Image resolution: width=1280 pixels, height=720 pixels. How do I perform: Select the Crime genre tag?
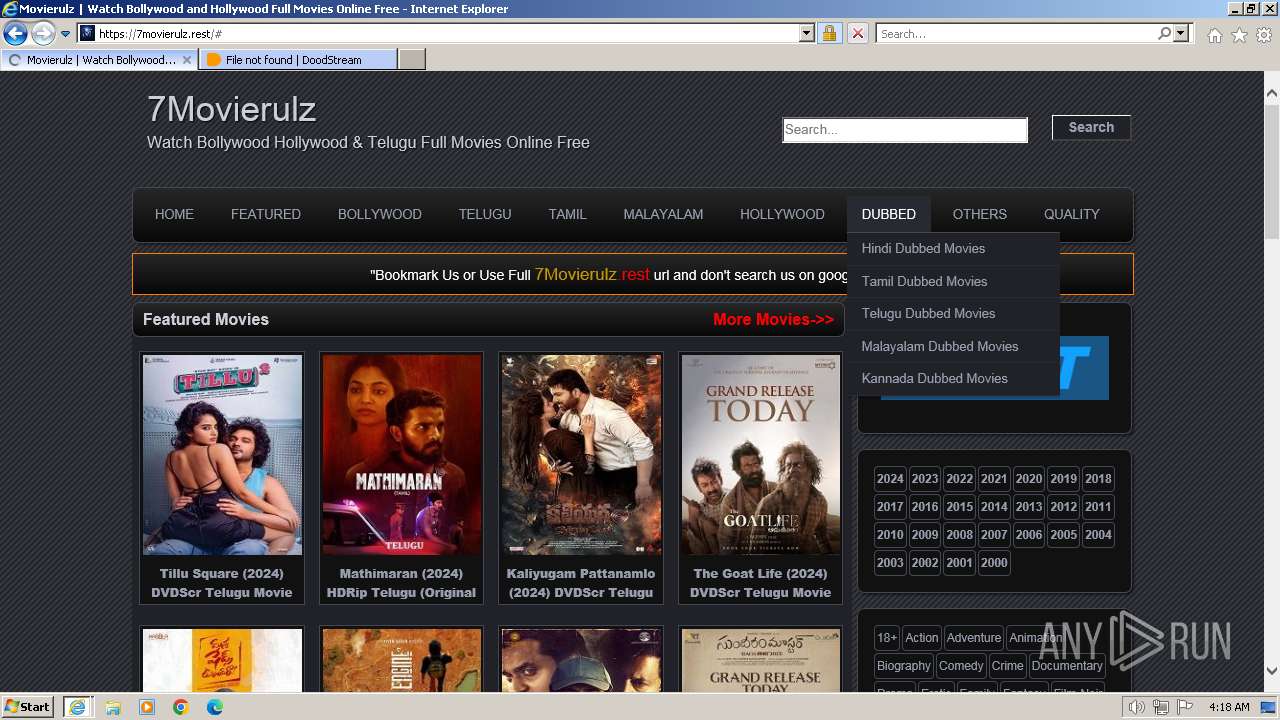1008,666
